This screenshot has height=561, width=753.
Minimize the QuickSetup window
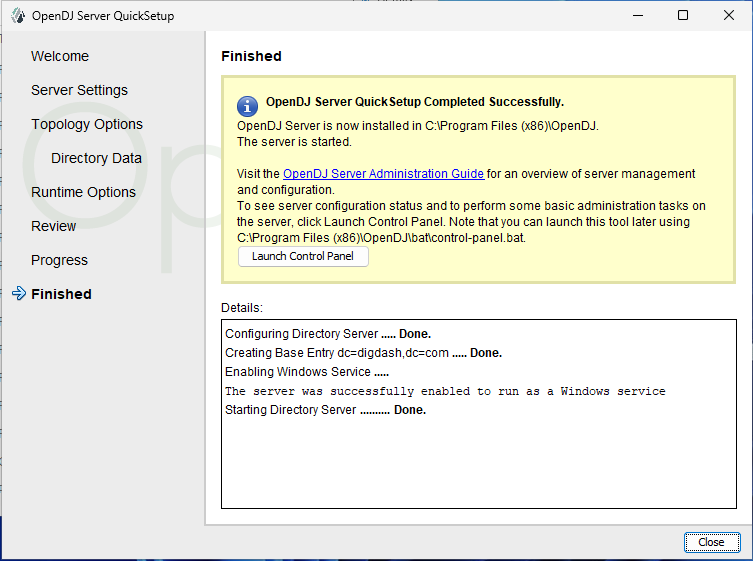(x=637, y=15)
